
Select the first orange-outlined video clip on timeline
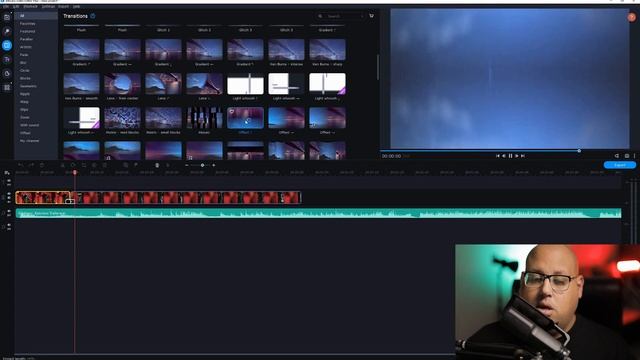pos(42,198)
